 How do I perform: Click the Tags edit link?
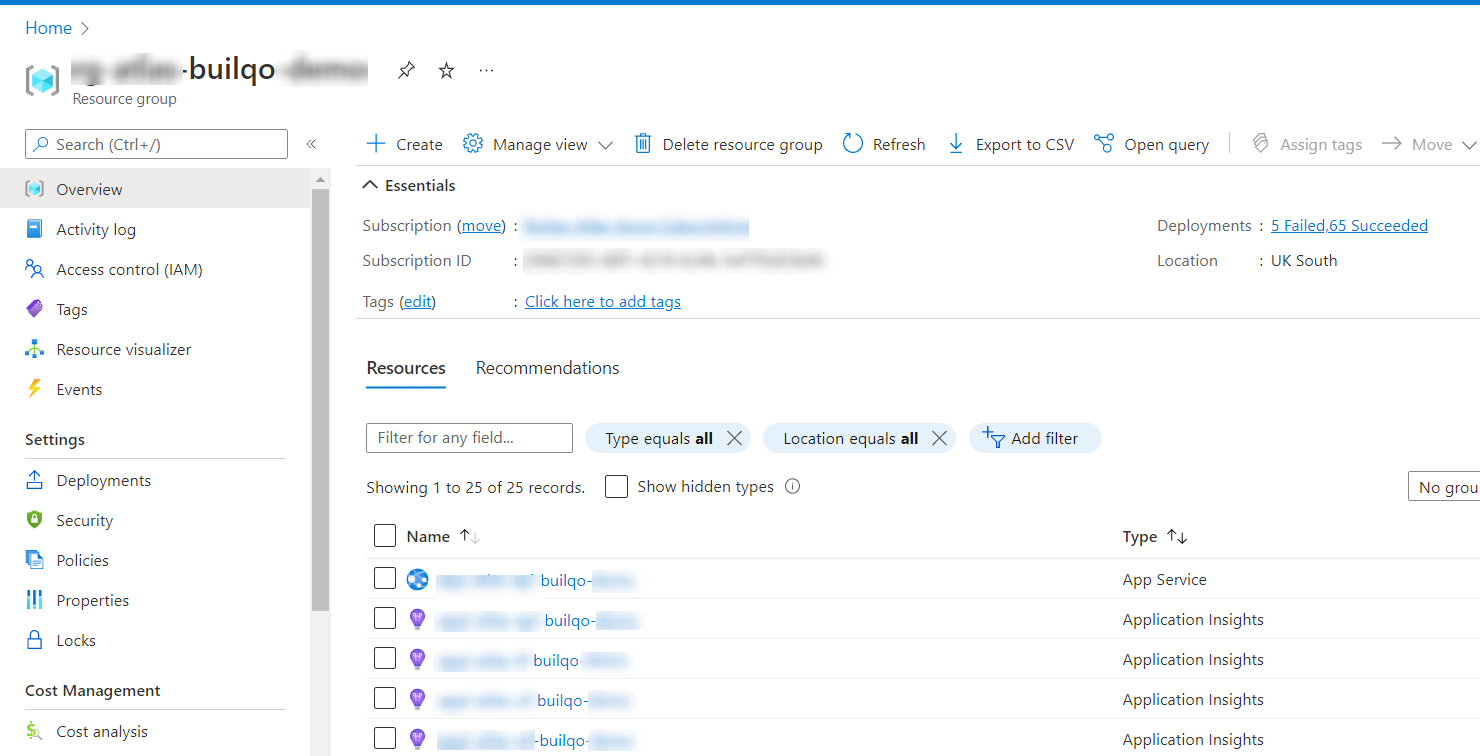click(418, 301)
